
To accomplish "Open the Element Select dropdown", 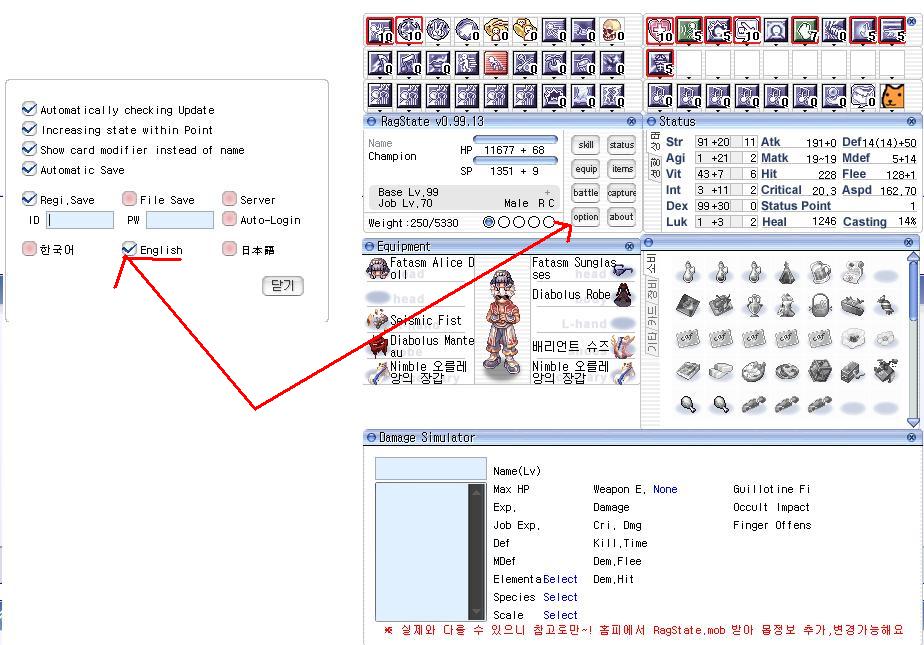I will tap(560, 579).
